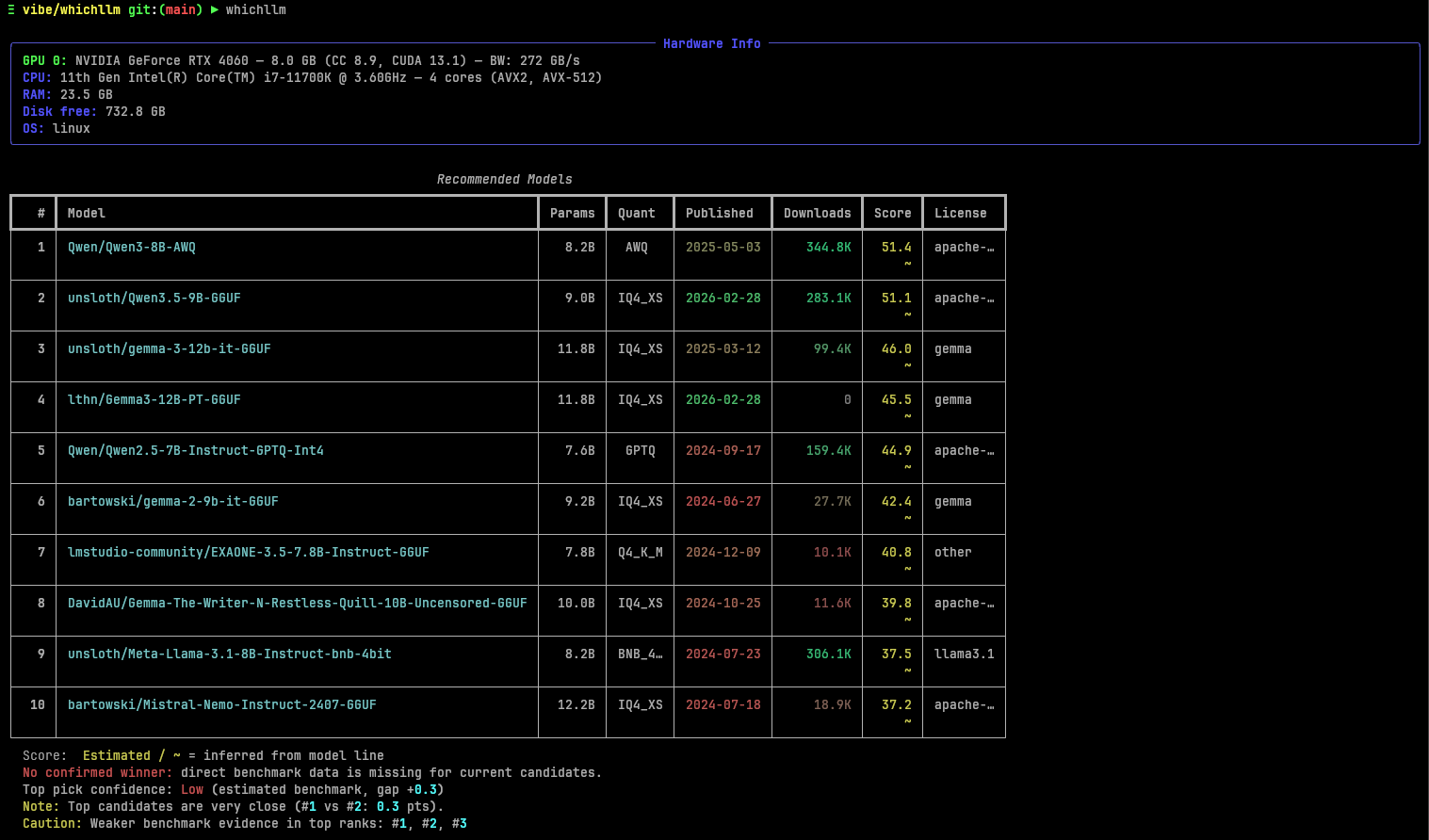Click score 51.1 for Qwen3.5-9B-GGUF

pos(897,299)
